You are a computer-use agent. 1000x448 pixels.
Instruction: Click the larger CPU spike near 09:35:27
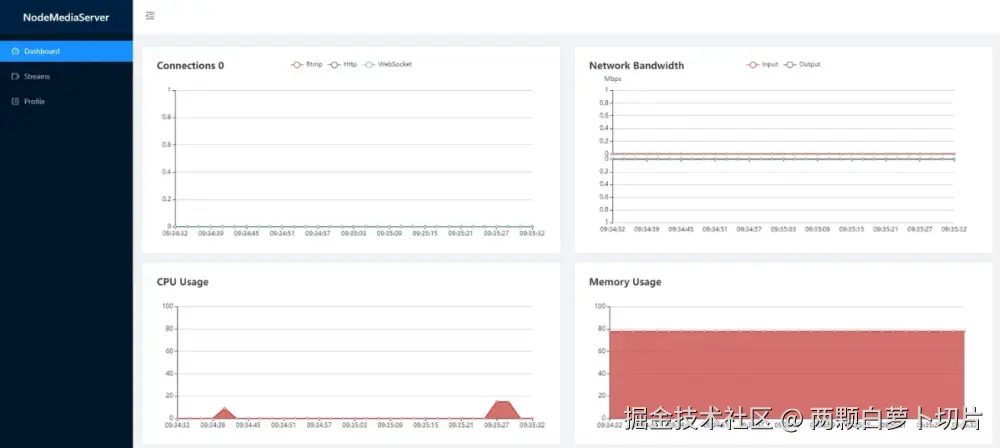[503, 410]
